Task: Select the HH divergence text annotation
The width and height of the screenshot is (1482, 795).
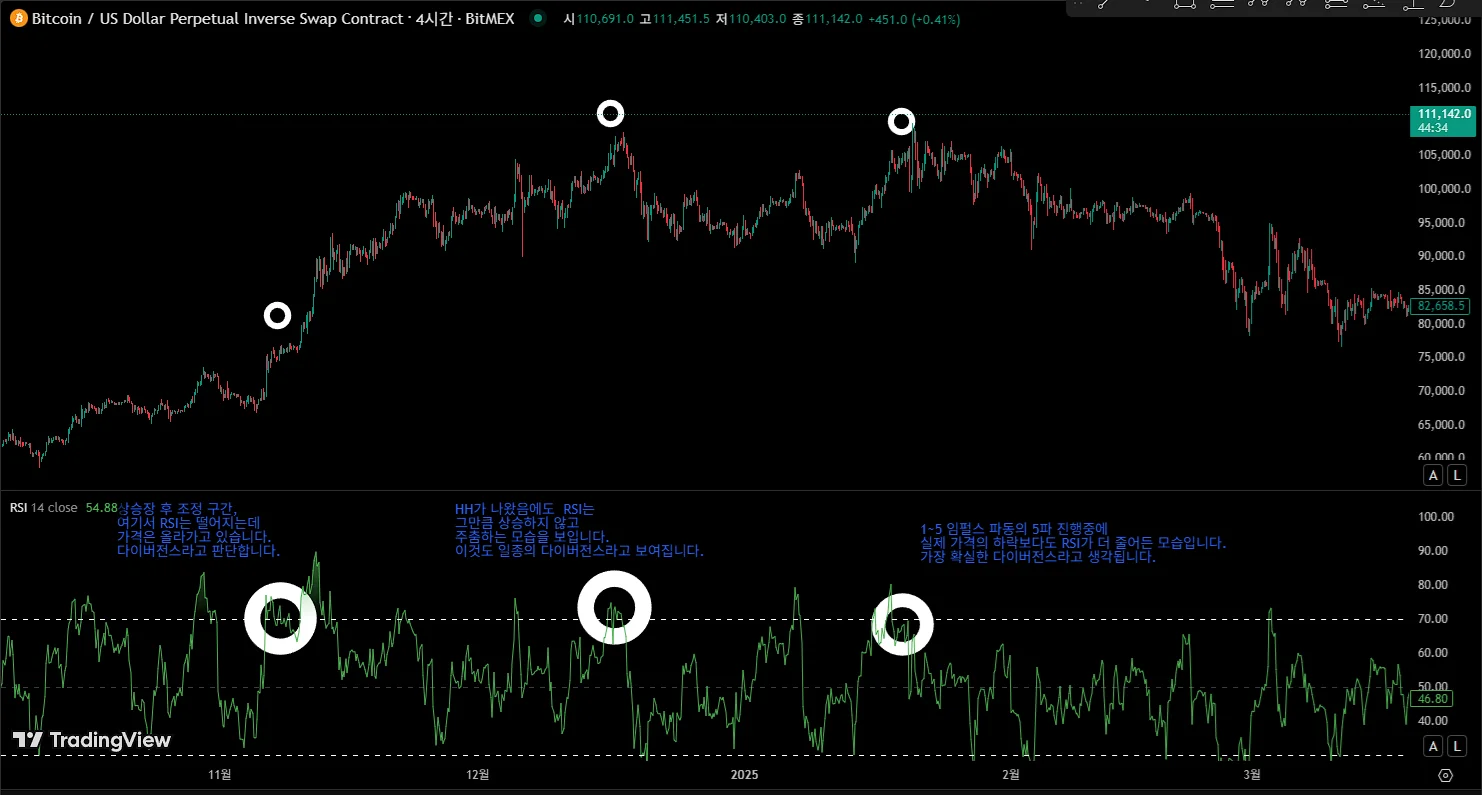Action: (578, 530)
